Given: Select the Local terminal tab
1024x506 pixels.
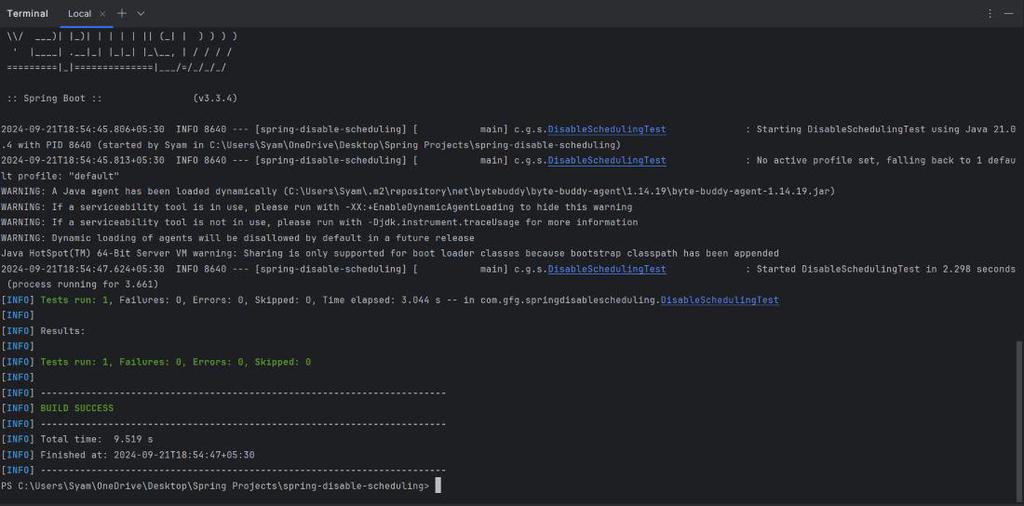Looking at the screenshot, I should (79, 14).
